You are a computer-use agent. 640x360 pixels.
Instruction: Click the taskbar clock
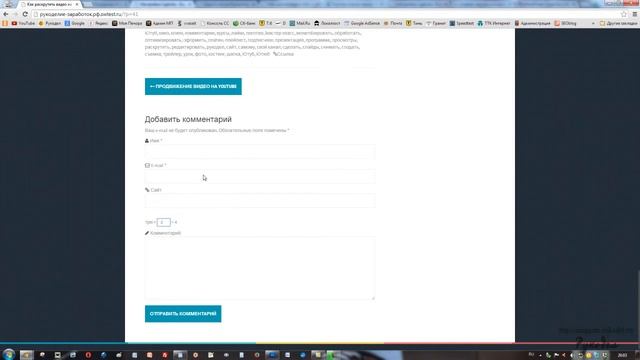pyautogui.click(x=622, y=355)
